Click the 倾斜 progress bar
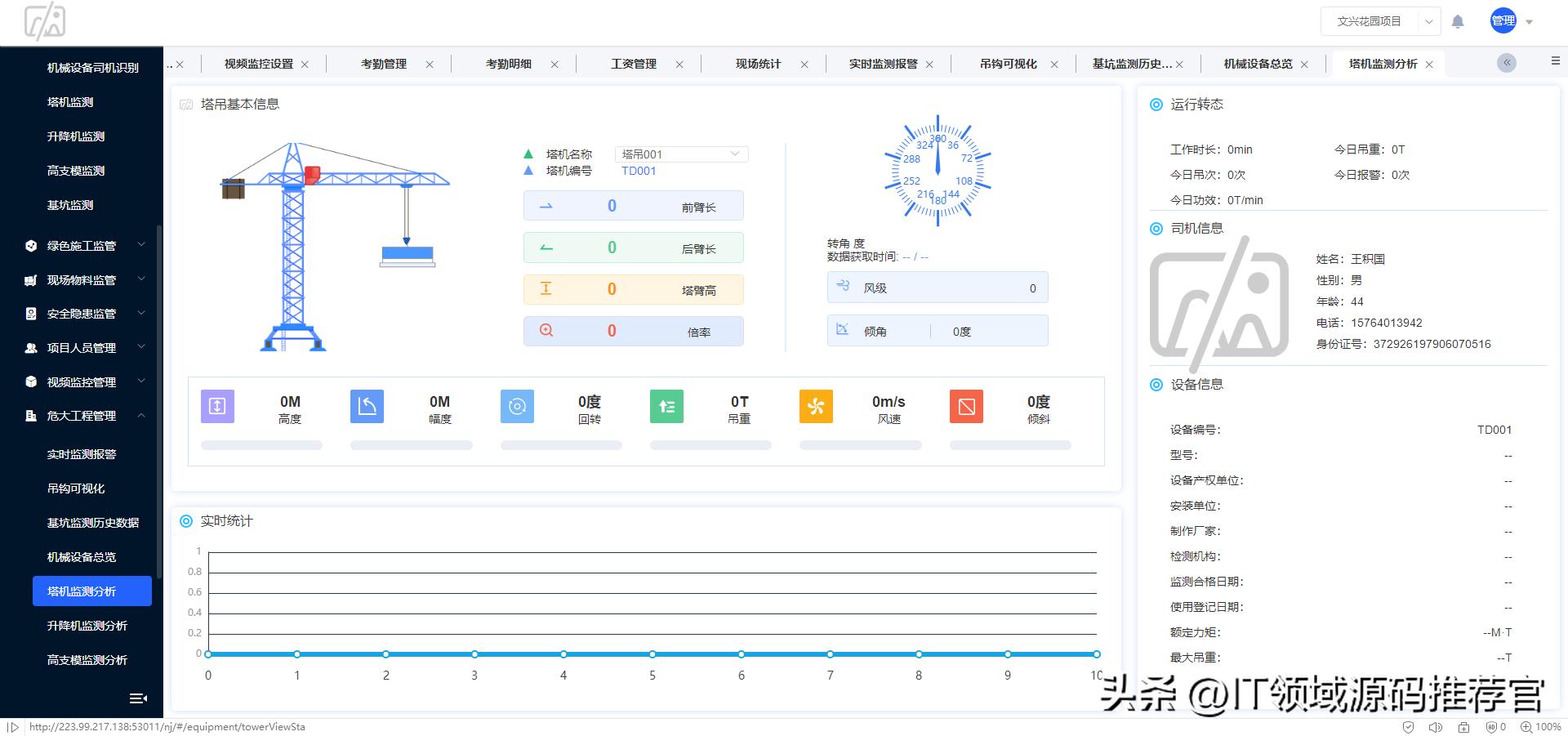1568x736 pixels. pos(1010,445)
